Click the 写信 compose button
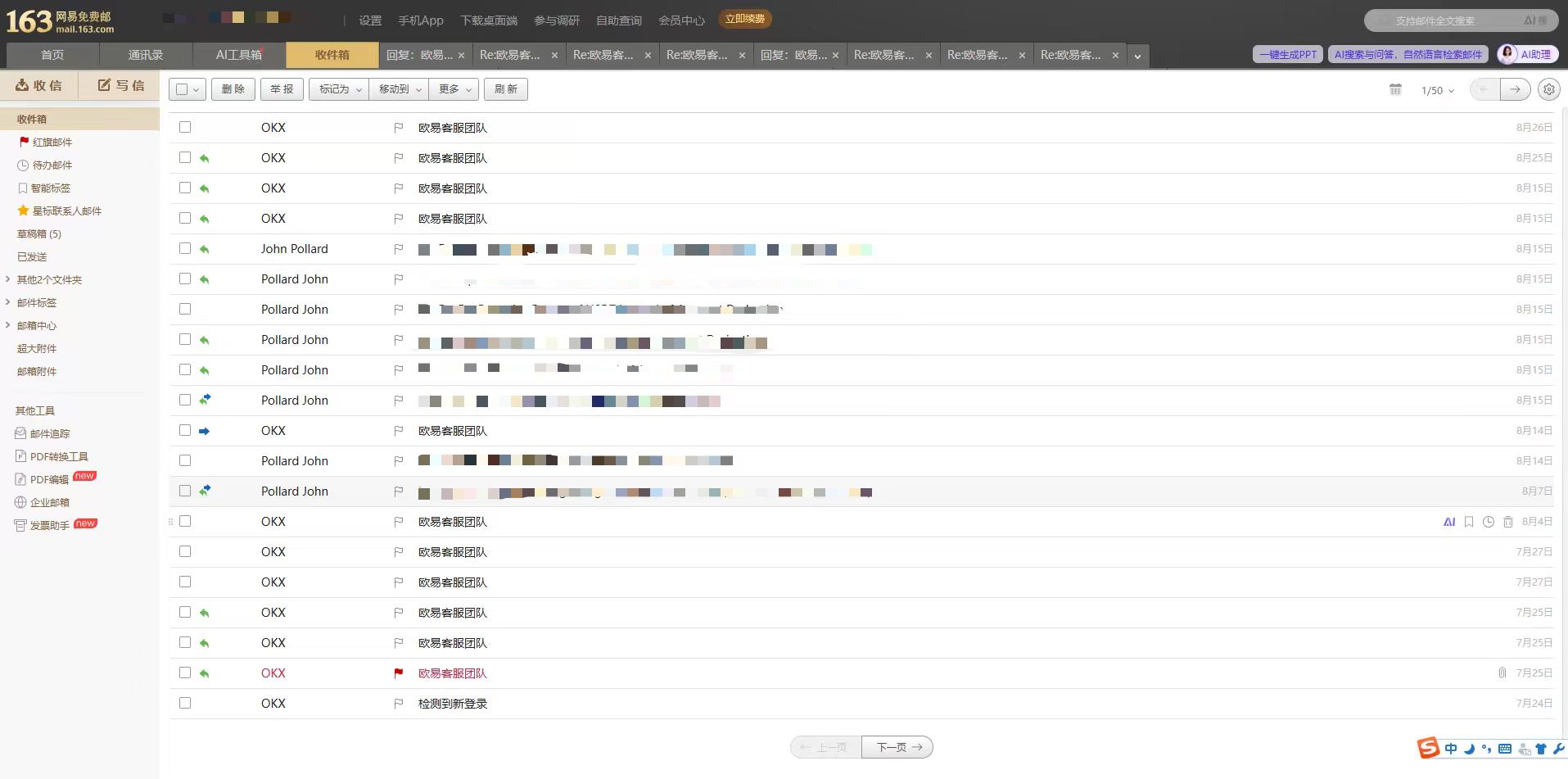Screen dimensions: 1568x779 pos(120,85)
